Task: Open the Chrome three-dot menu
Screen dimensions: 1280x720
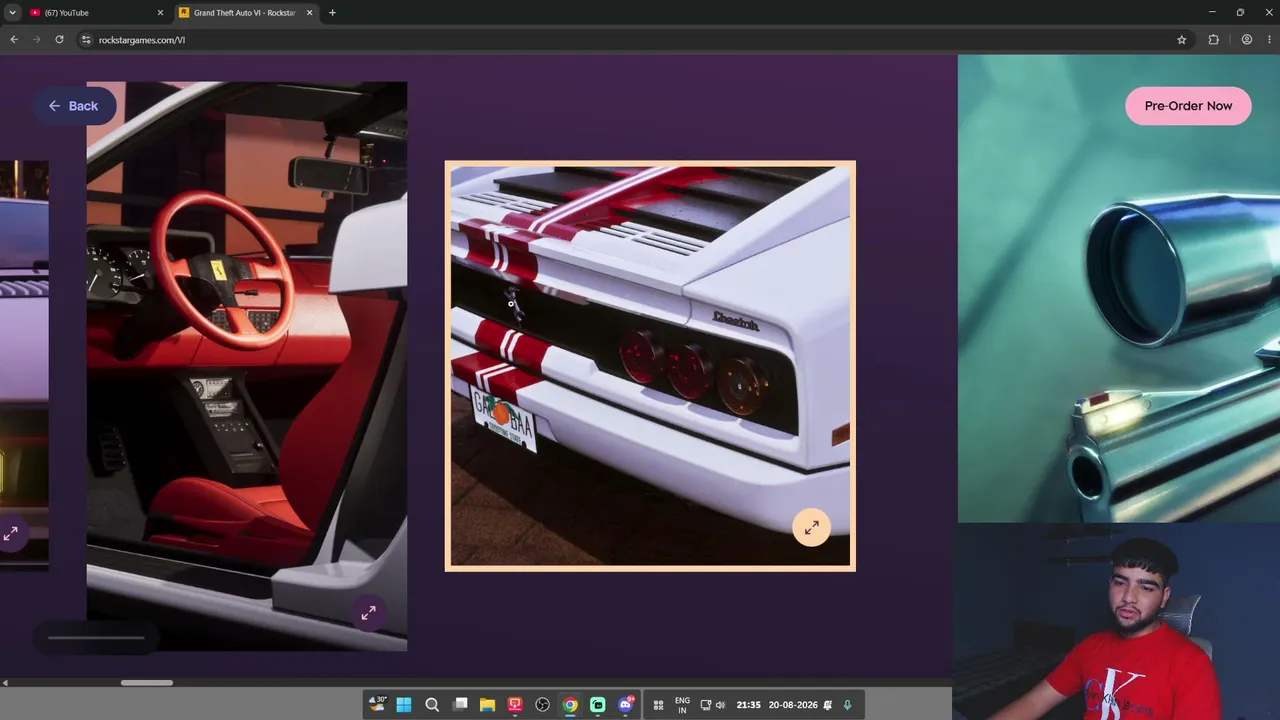Action: pyautogui.click(x=1268, y=40)
